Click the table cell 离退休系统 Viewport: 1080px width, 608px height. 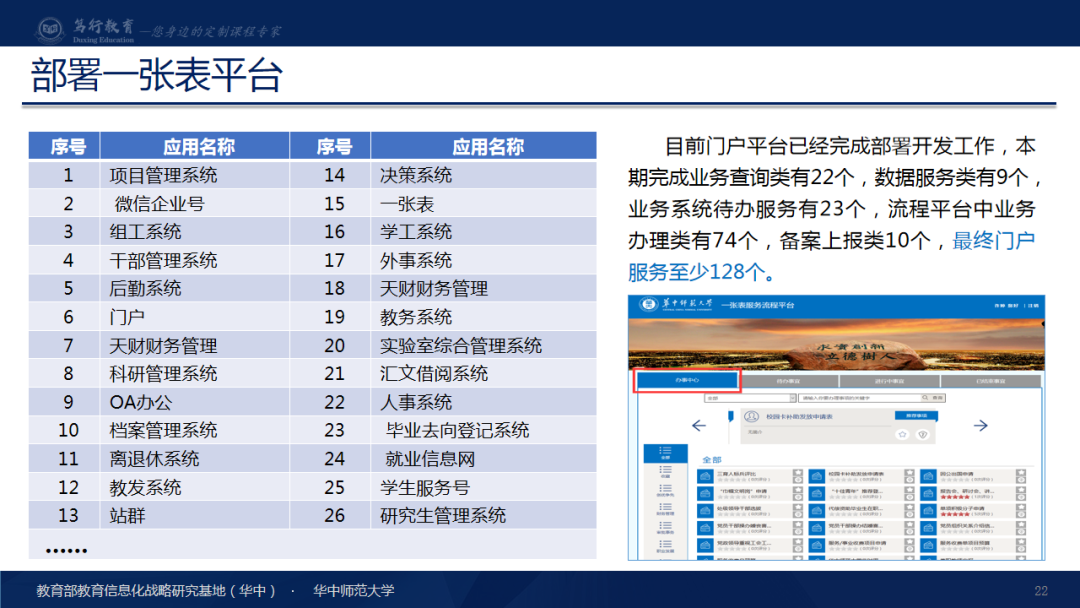point(154,459)
